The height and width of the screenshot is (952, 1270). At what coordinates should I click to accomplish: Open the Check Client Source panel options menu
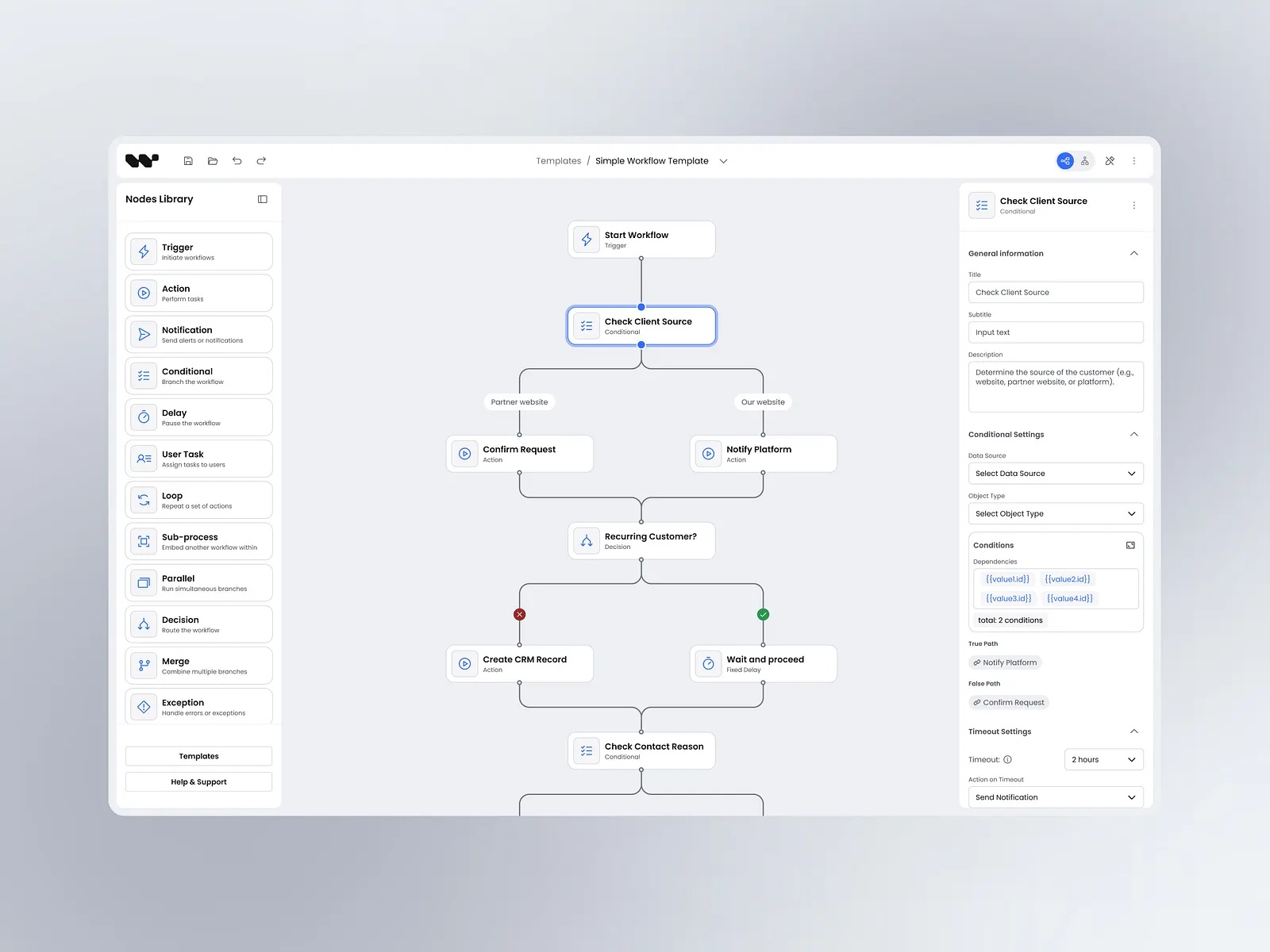coord(1134,205)
